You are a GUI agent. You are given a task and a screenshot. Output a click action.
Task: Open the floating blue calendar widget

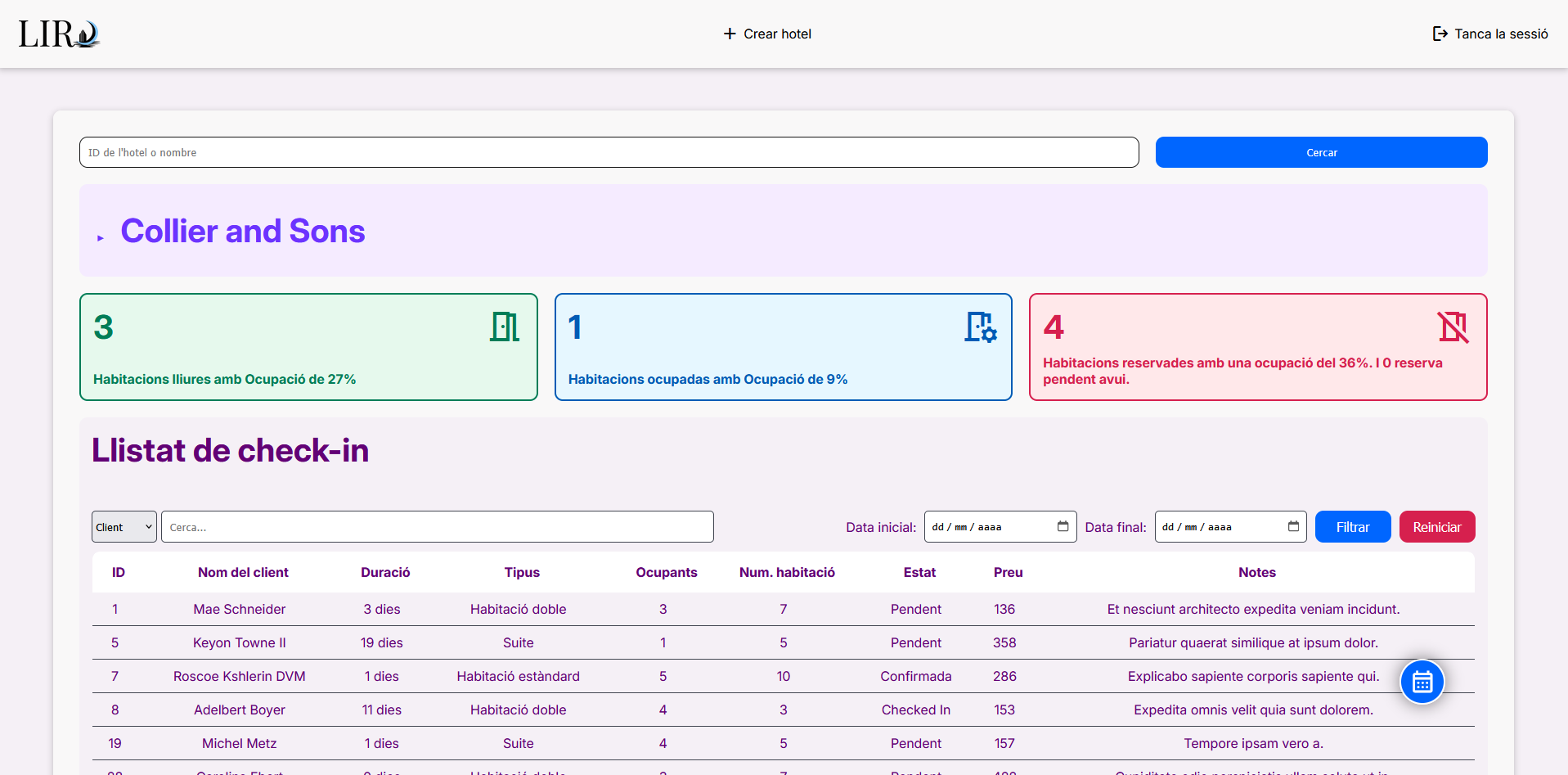click(1422, 681)
